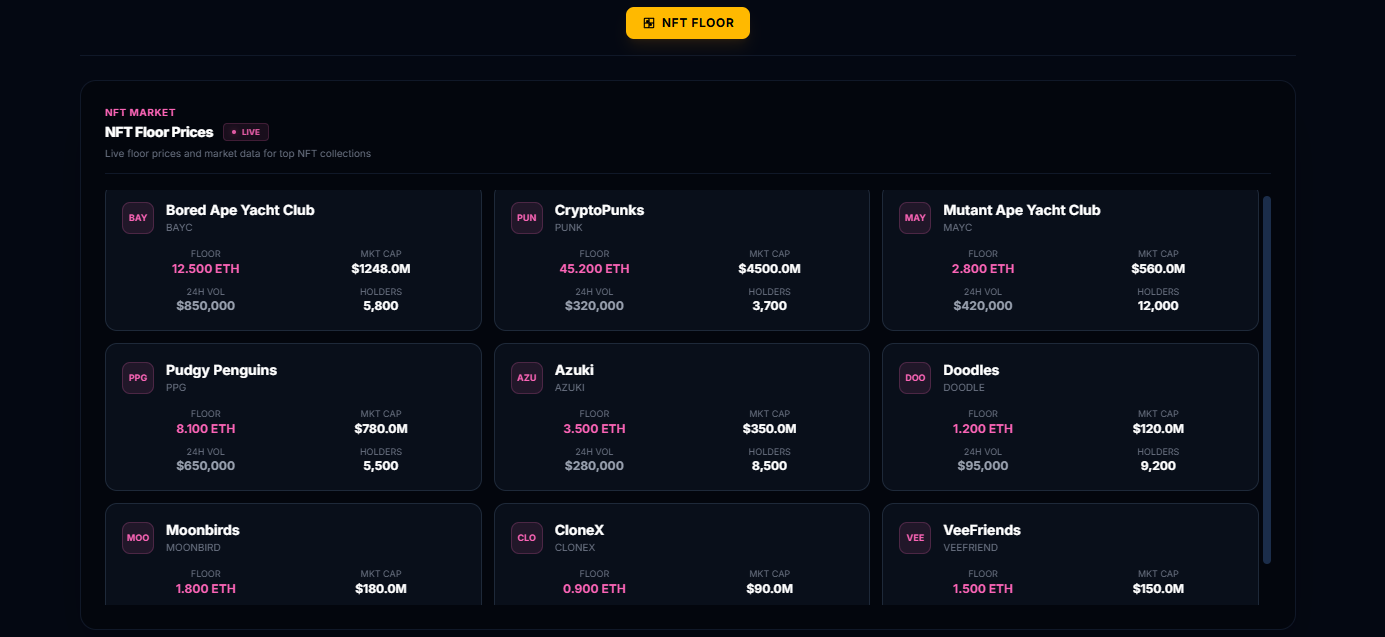Click the LIVE status badge

click(246, 132)
